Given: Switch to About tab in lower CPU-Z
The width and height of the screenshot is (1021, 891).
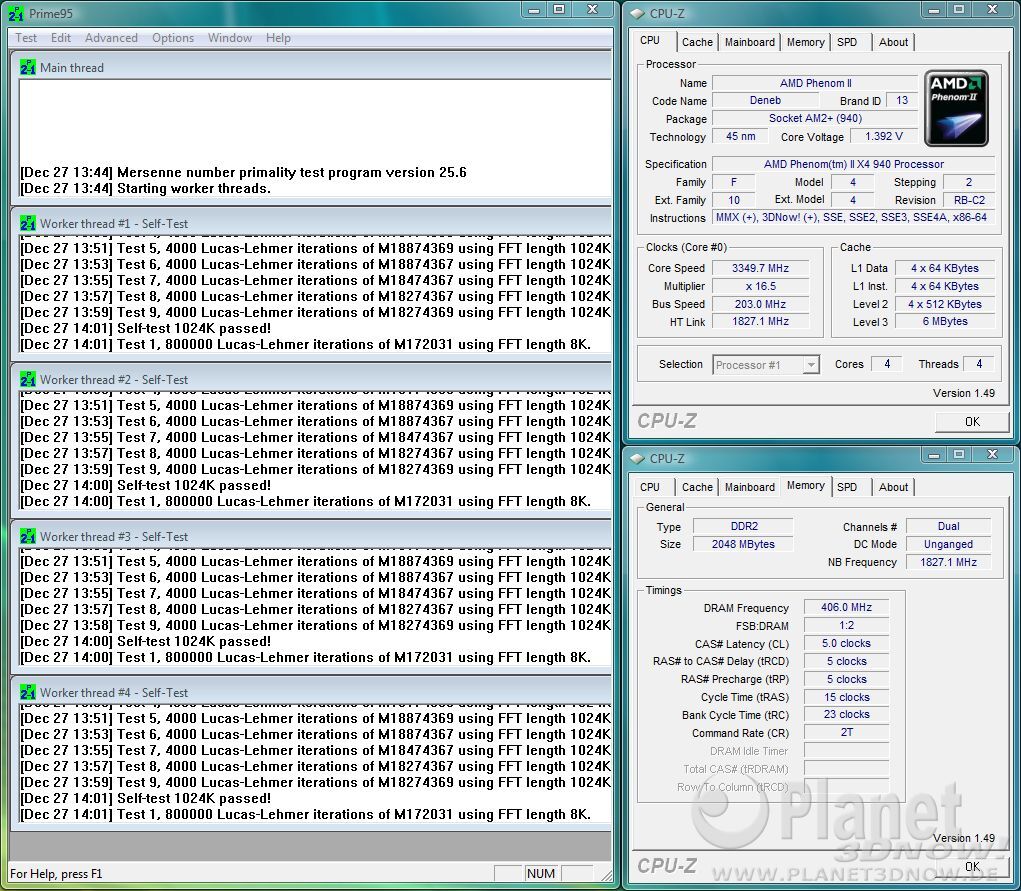Looking at the screenshot, I should 893,487.
